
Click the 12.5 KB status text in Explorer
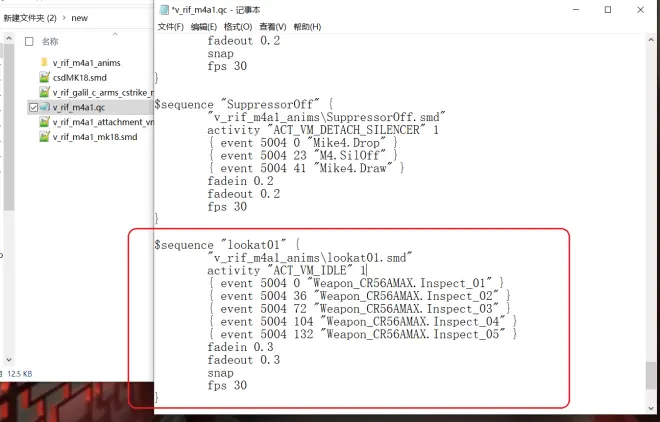(x=19, y=374)
